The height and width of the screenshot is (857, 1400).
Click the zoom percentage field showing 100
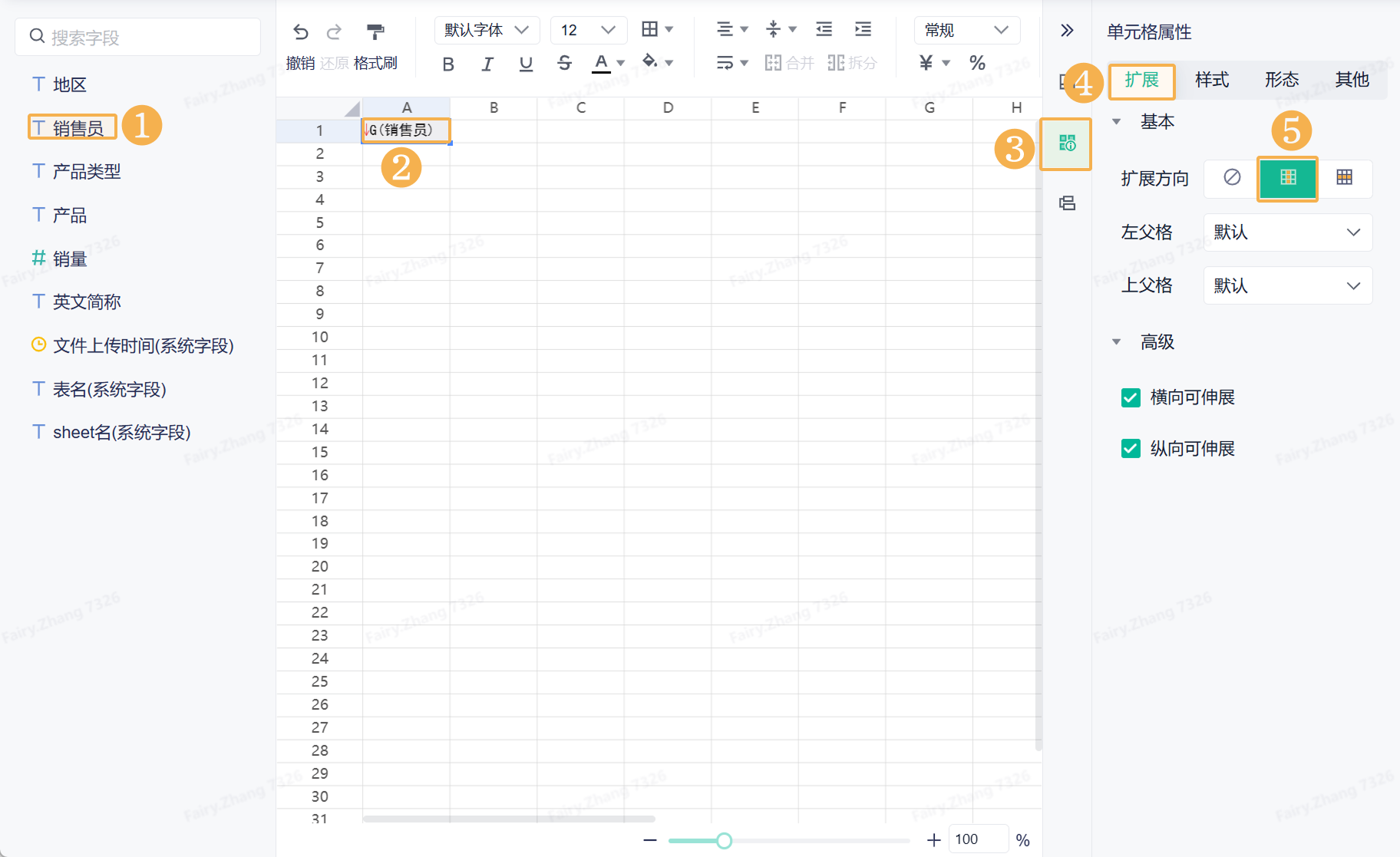pos(979,839)
